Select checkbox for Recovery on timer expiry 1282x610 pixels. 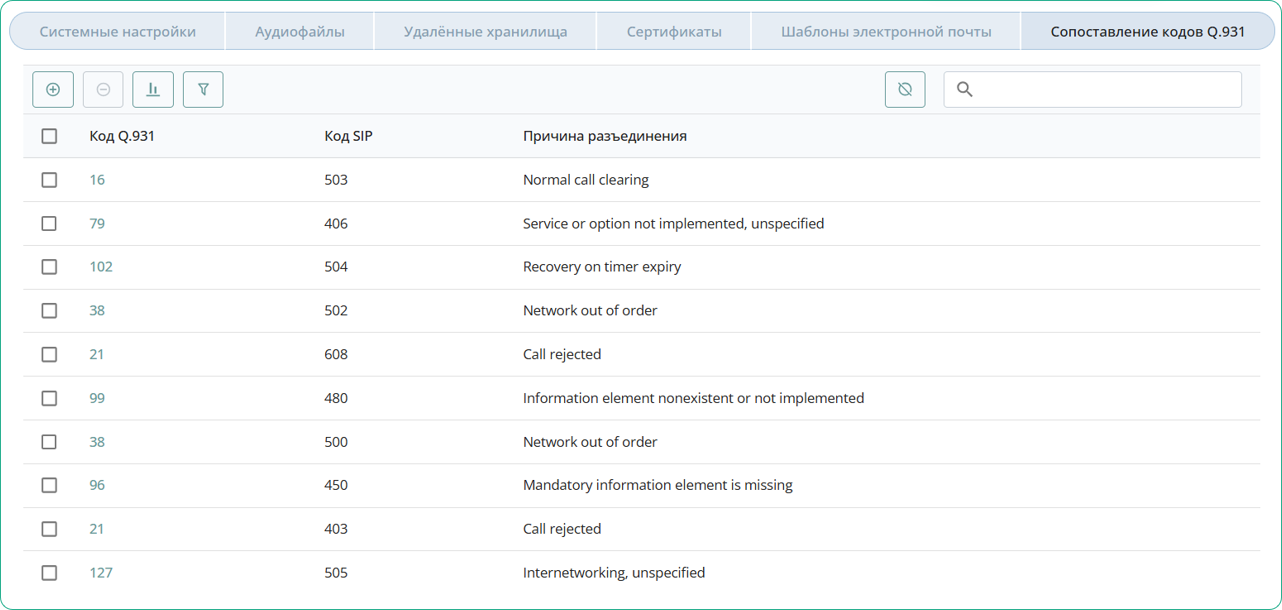49,267
